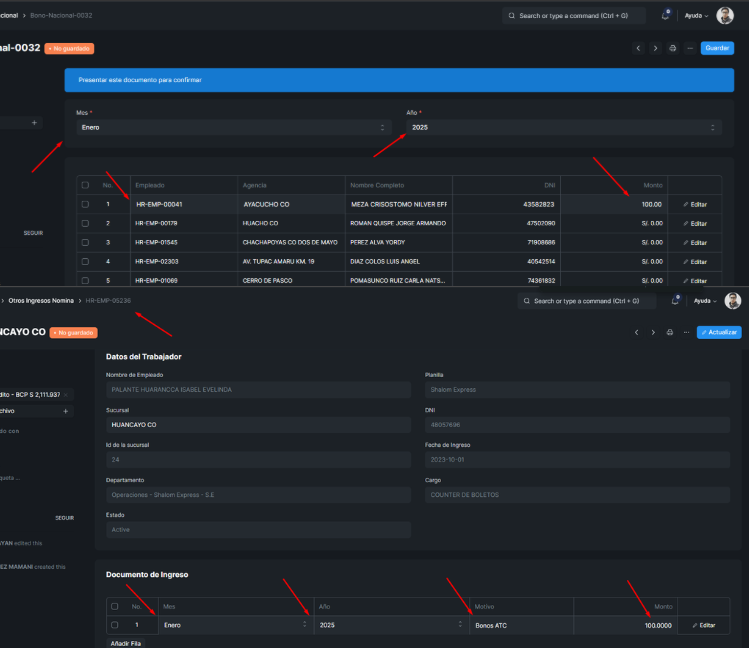The width and height of the screenshot is (749, 648).
Task: Click the Nombre de Empleado field PALANTE HUARANCCA
Action: click(258, 390)
